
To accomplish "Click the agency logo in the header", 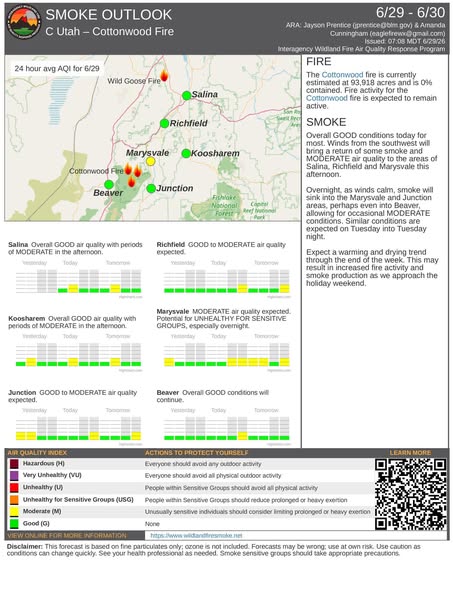I will [23, 22].
